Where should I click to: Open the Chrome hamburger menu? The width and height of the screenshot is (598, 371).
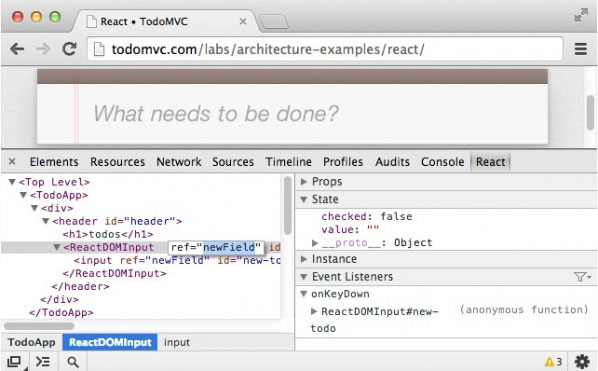point(580,49)
